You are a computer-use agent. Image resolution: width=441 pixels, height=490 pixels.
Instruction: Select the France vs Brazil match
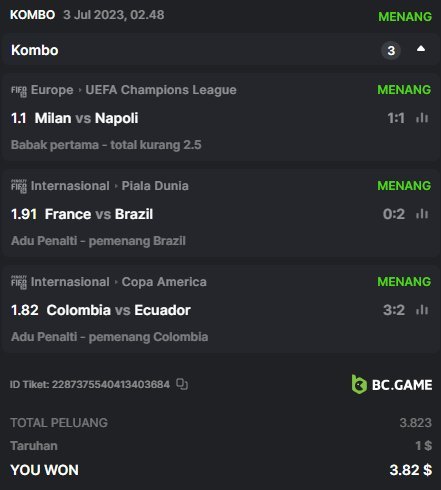[99, 214]
